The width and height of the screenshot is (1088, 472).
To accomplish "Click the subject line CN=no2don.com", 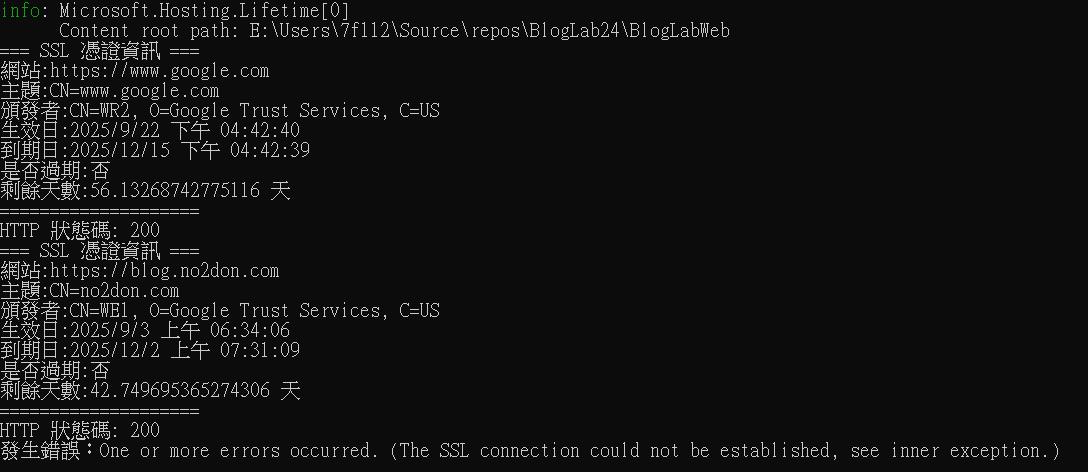I will 114,291.
